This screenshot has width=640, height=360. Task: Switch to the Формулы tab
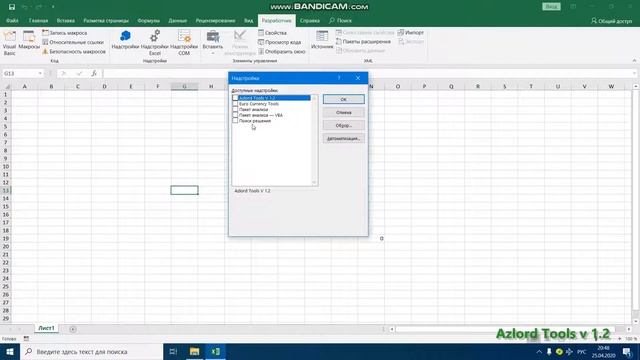tap(149, 20)
